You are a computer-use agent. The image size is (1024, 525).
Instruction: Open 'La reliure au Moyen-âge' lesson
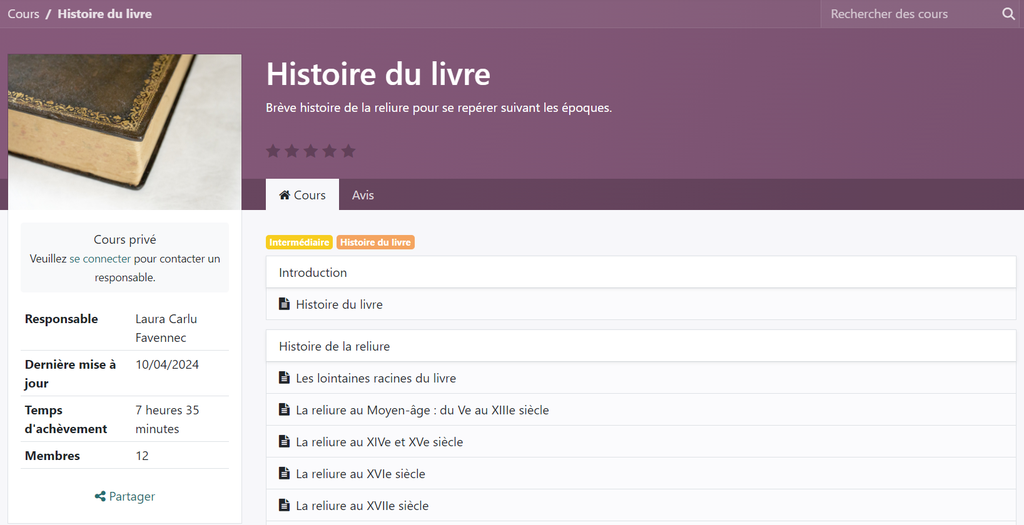422,410
